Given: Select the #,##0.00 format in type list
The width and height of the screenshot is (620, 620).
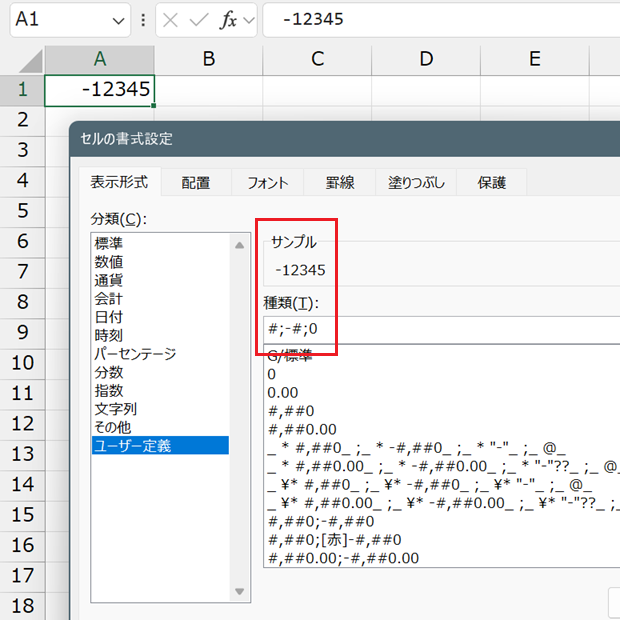Looking at the screenshot, I should tap(297, 429).
